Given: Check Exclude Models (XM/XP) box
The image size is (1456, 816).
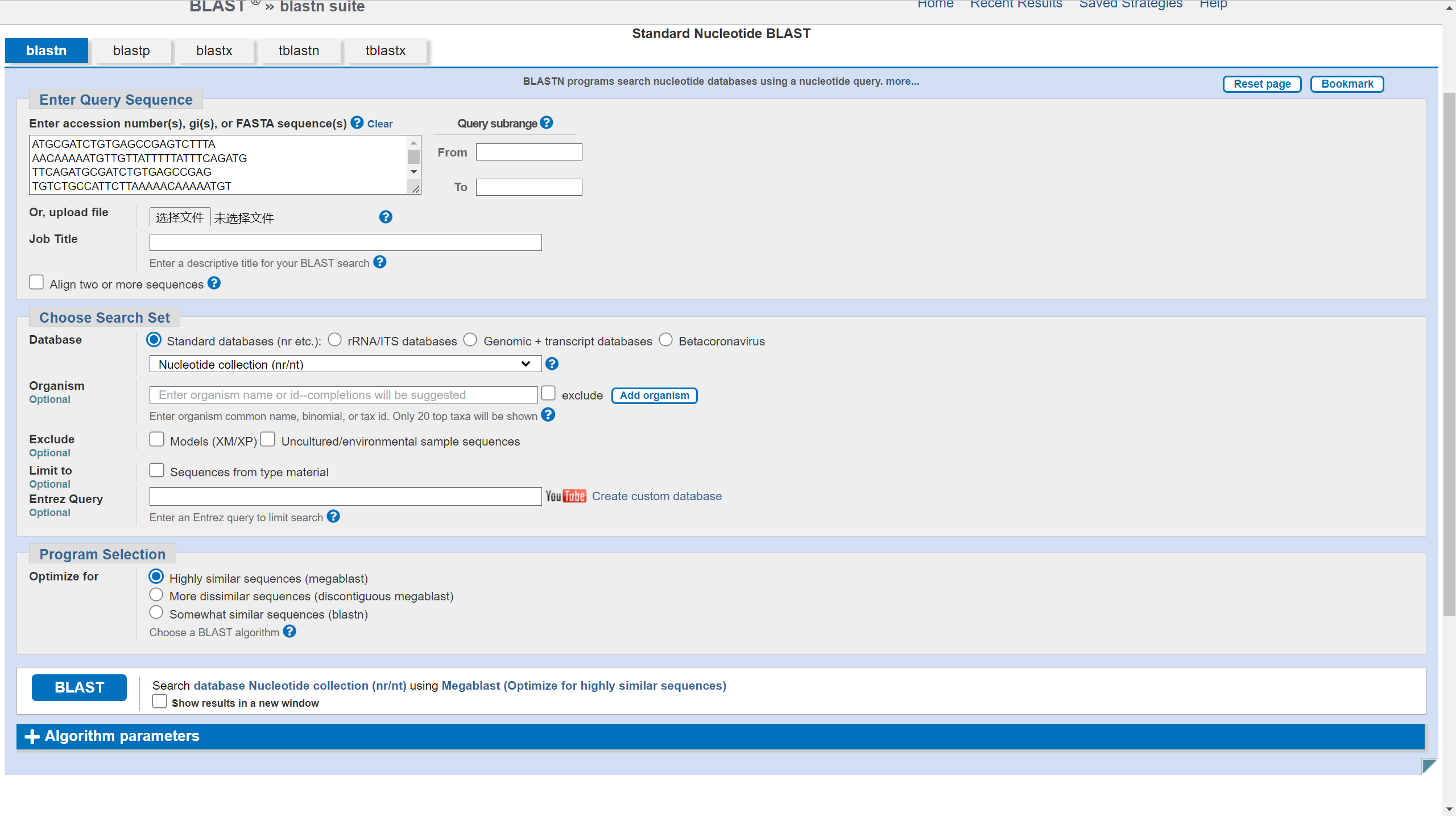Looking at the screenshot, I should pos(156,439).
